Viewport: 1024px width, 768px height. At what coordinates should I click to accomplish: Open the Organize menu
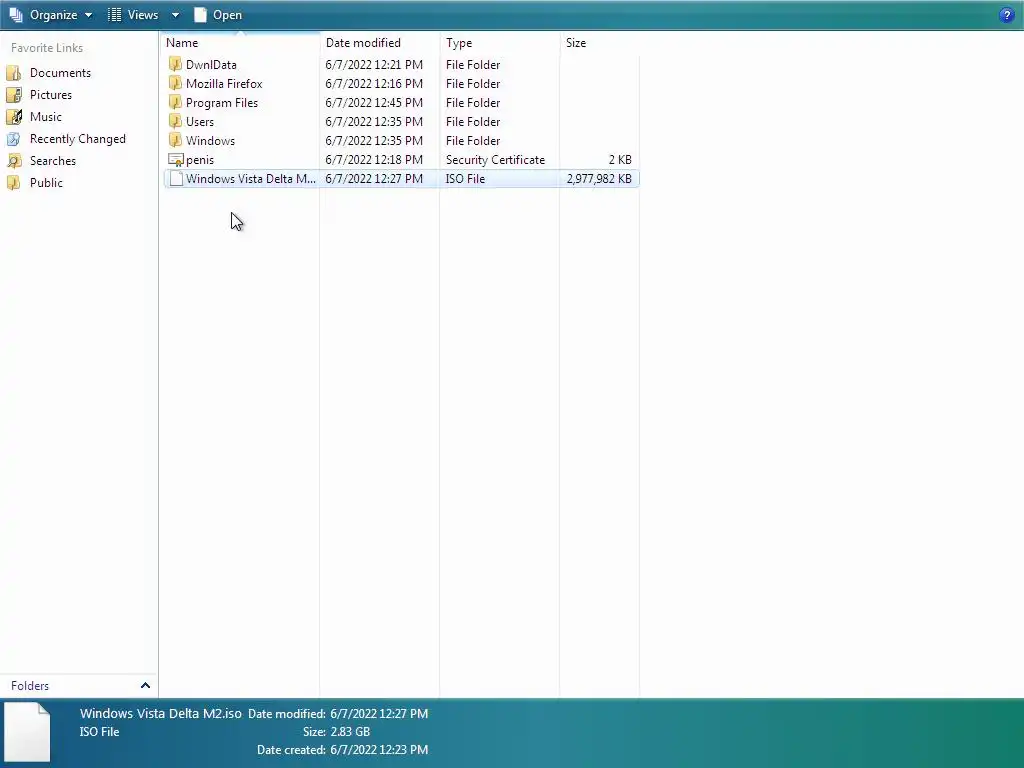(51, 14)
